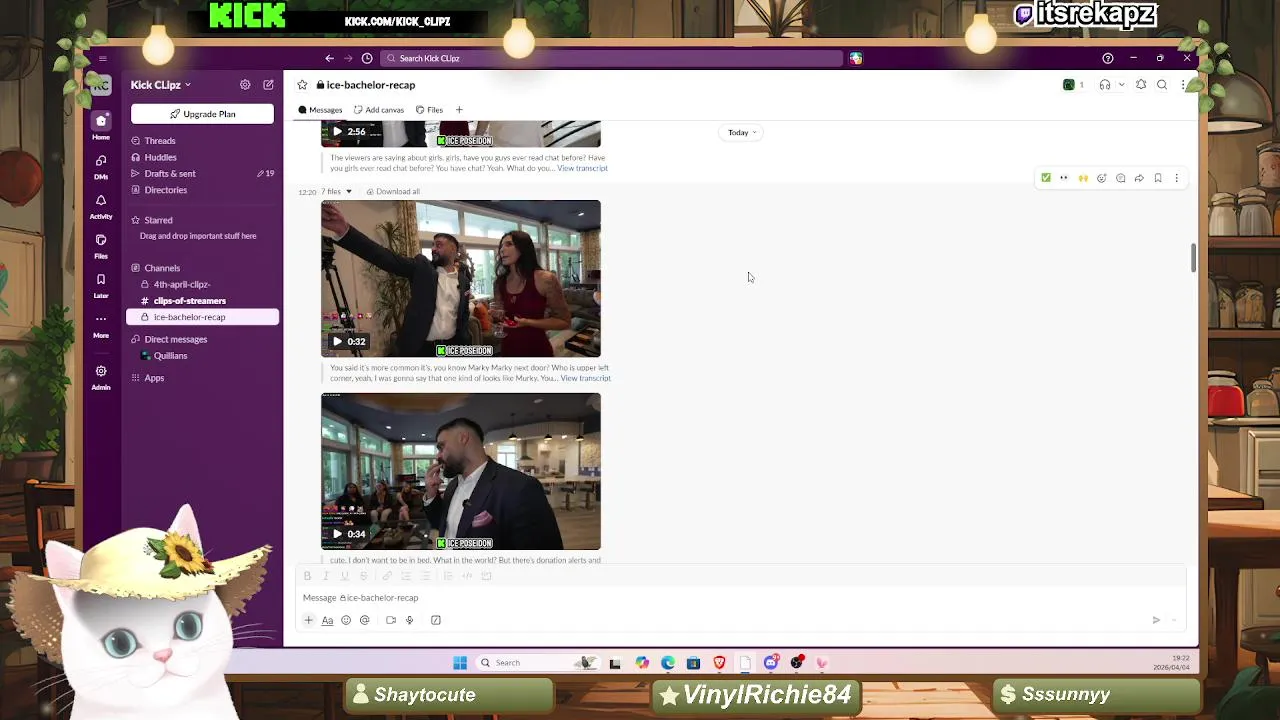The height and width of the screenshot is (720, 1280).
Task: Save message for later with bookmark icon
Action: click(1158, 178)
